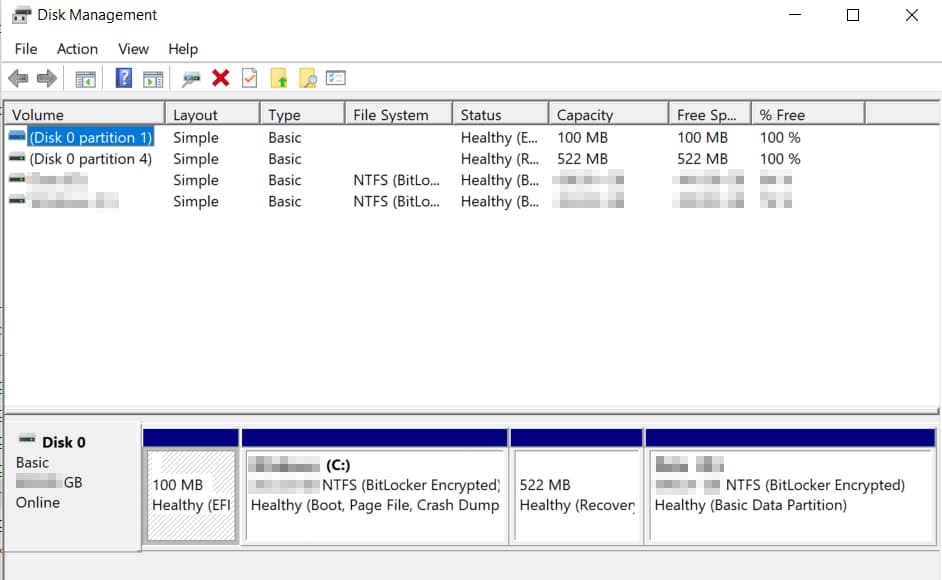This screenshot has height=580, width=942.
Task: Click the folder with green arrow icon
Action: 278,78
